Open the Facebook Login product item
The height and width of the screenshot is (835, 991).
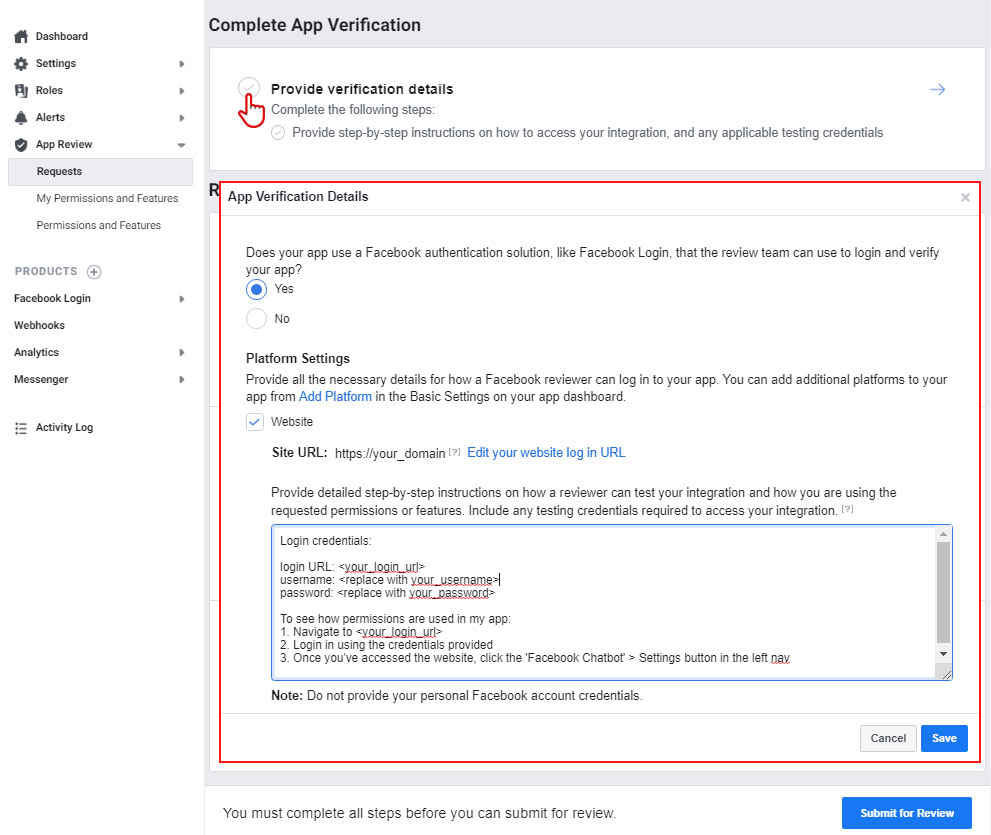tap(52, 298)
